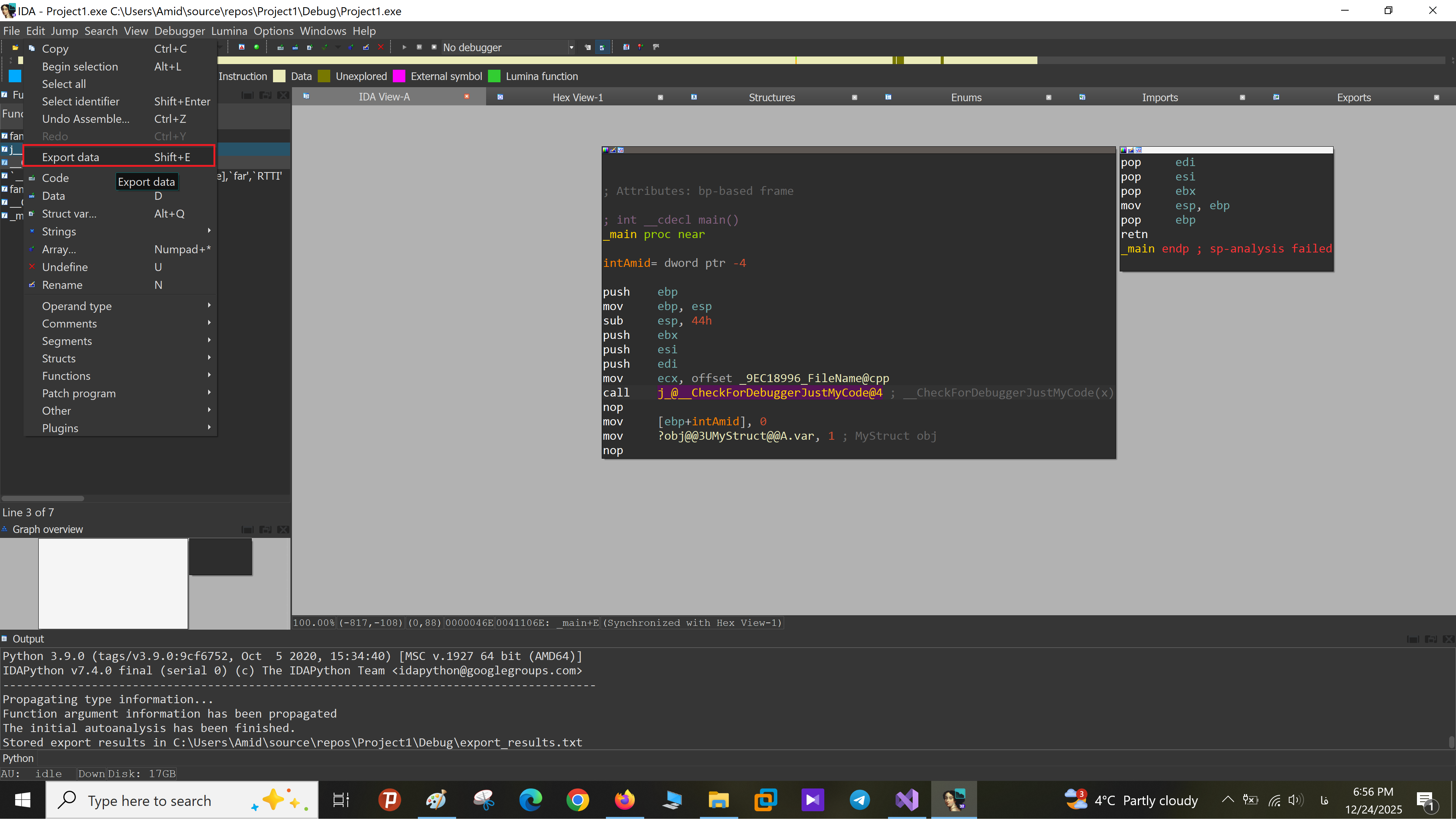
Task: Open the No debugger dropdown
Action: click(571, 48)
